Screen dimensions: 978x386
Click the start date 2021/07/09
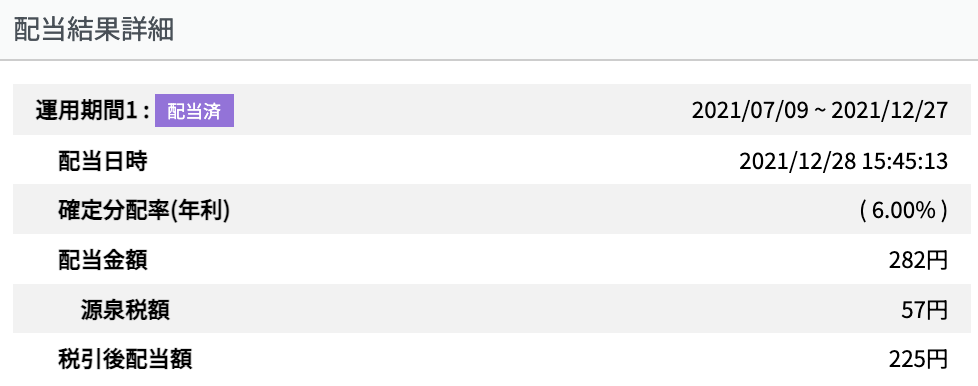750,111
